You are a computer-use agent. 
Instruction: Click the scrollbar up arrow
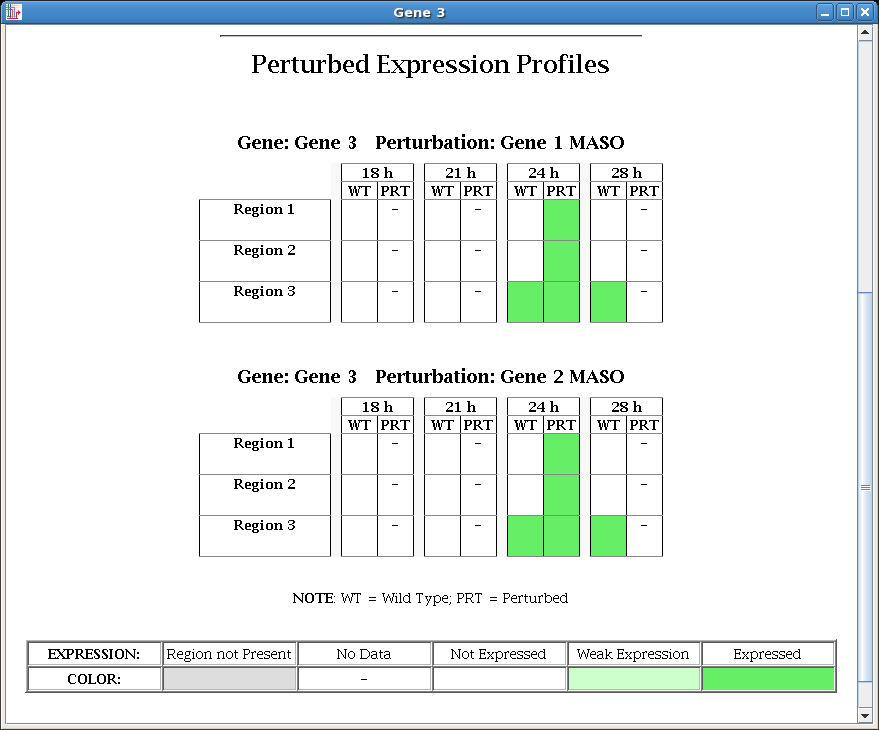pyautogui.click(x=865, y=33)
